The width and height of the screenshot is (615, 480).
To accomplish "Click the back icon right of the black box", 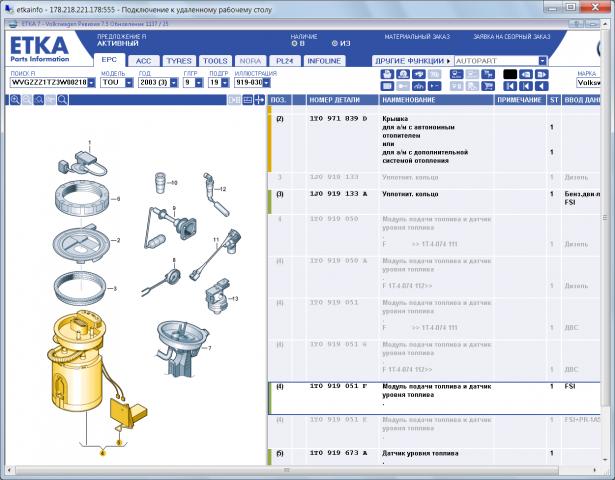I will point(526,74).
